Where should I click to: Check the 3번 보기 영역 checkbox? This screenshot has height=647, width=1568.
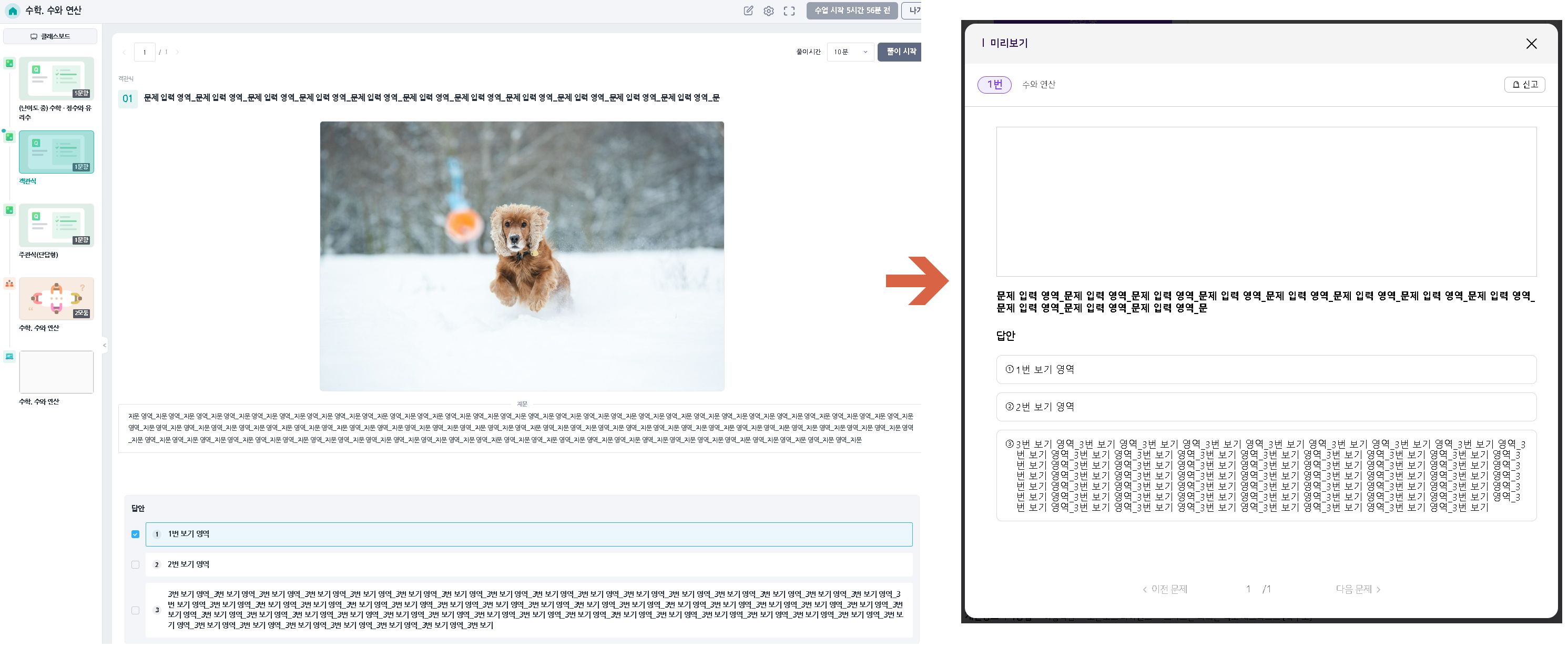click(x=135, y=610)
